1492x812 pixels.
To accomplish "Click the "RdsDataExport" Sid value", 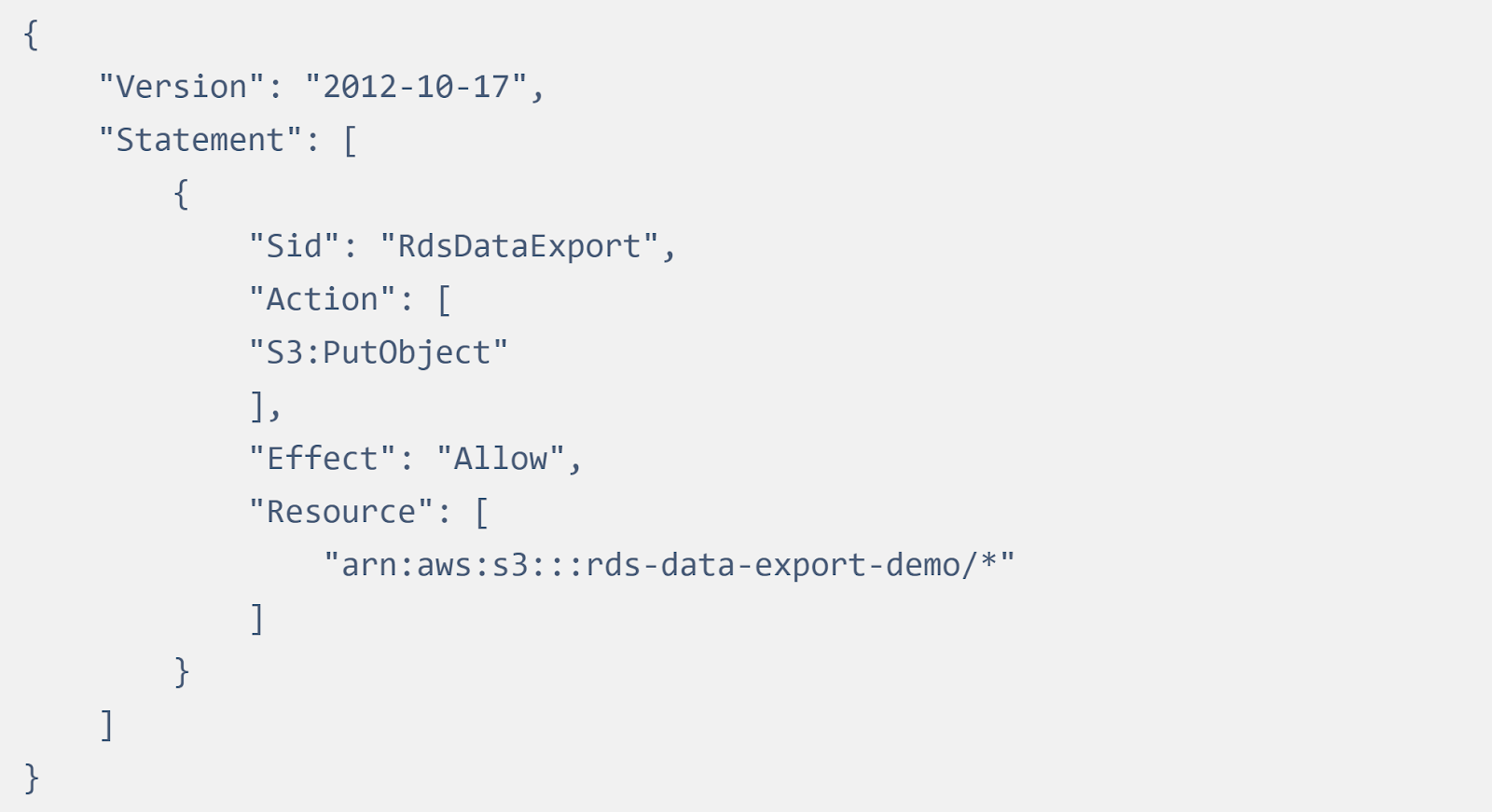I will [519, 246].
